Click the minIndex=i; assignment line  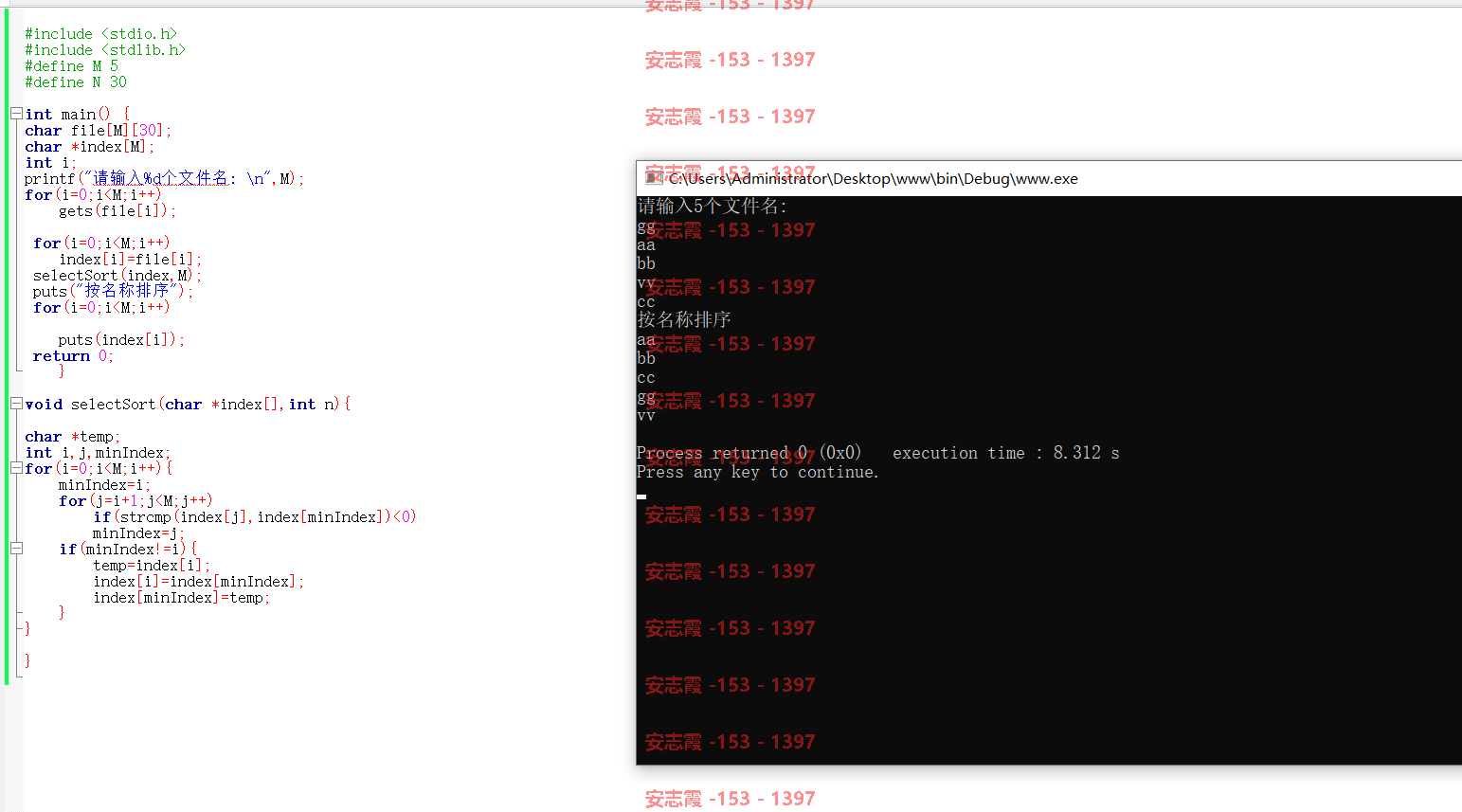104,485
